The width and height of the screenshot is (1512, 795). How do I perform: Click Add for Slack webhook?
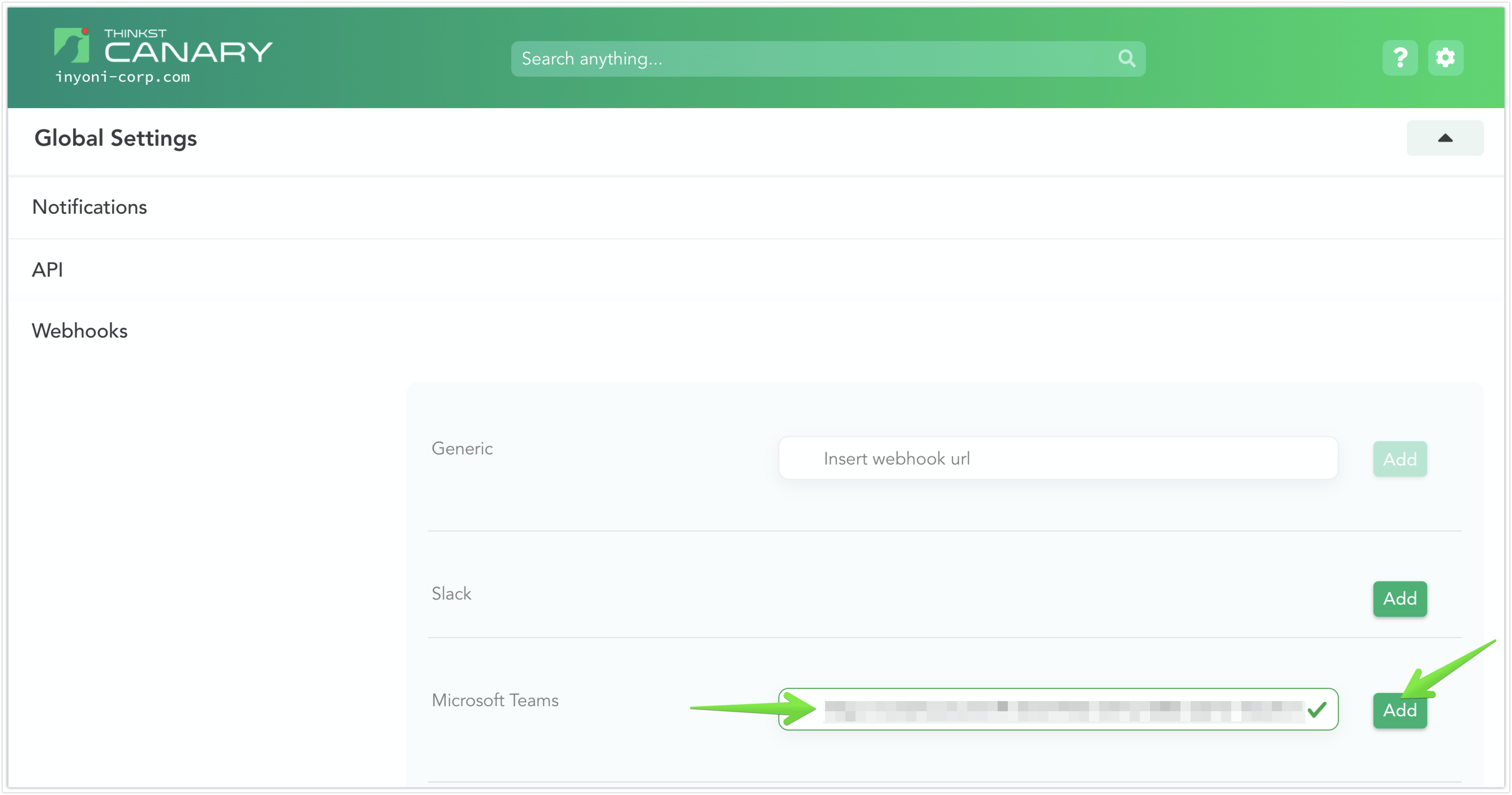click(x=1399, y=599)
